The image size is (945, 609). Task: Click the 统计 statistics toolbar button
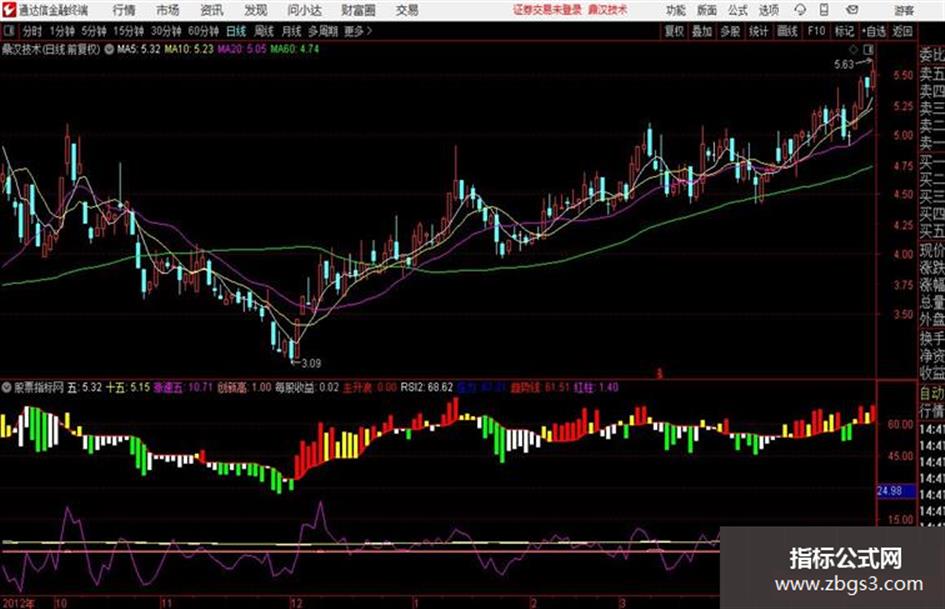[759, 31]
